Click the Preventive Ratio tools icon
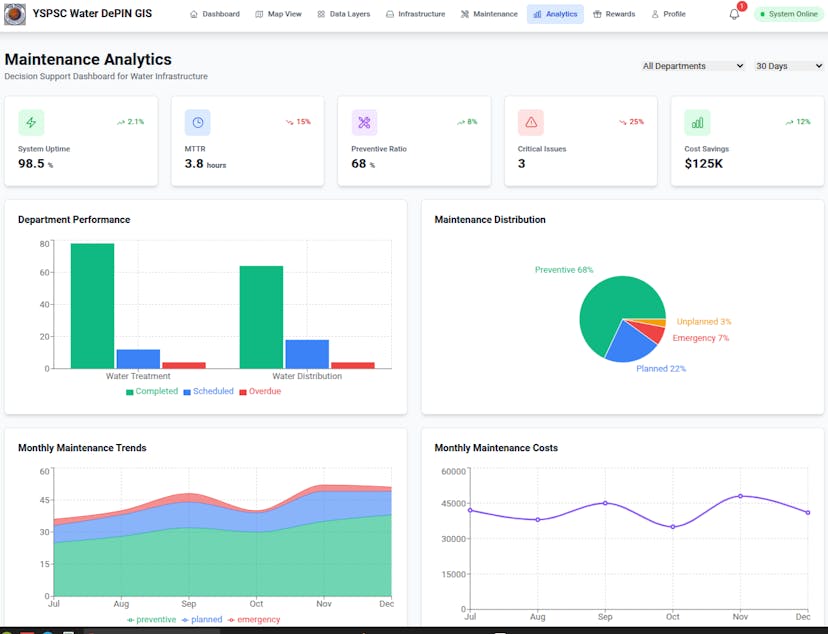 pos(364,122)
